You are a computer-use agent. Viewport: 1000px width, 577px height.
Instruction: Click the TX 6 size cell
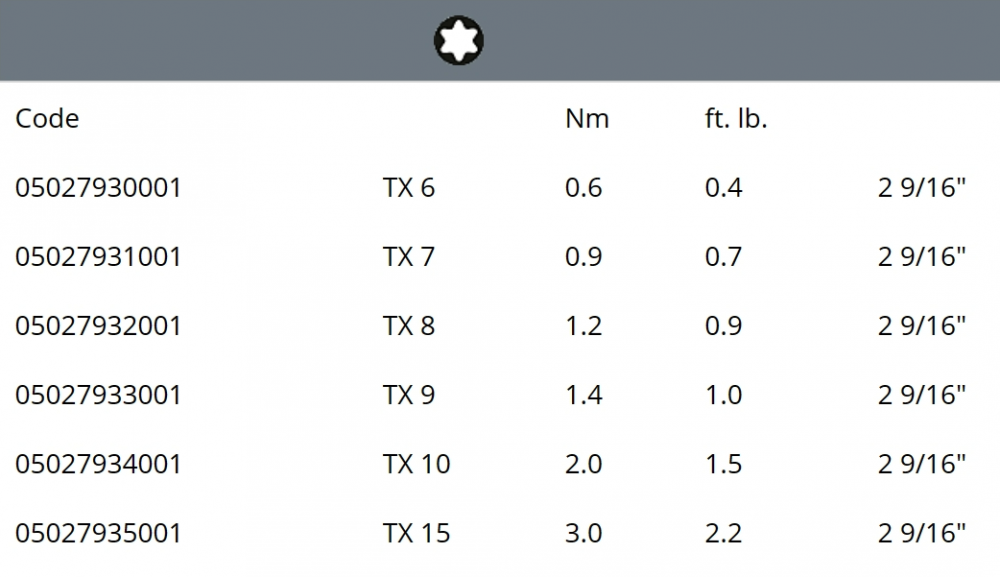click(409, 188)
